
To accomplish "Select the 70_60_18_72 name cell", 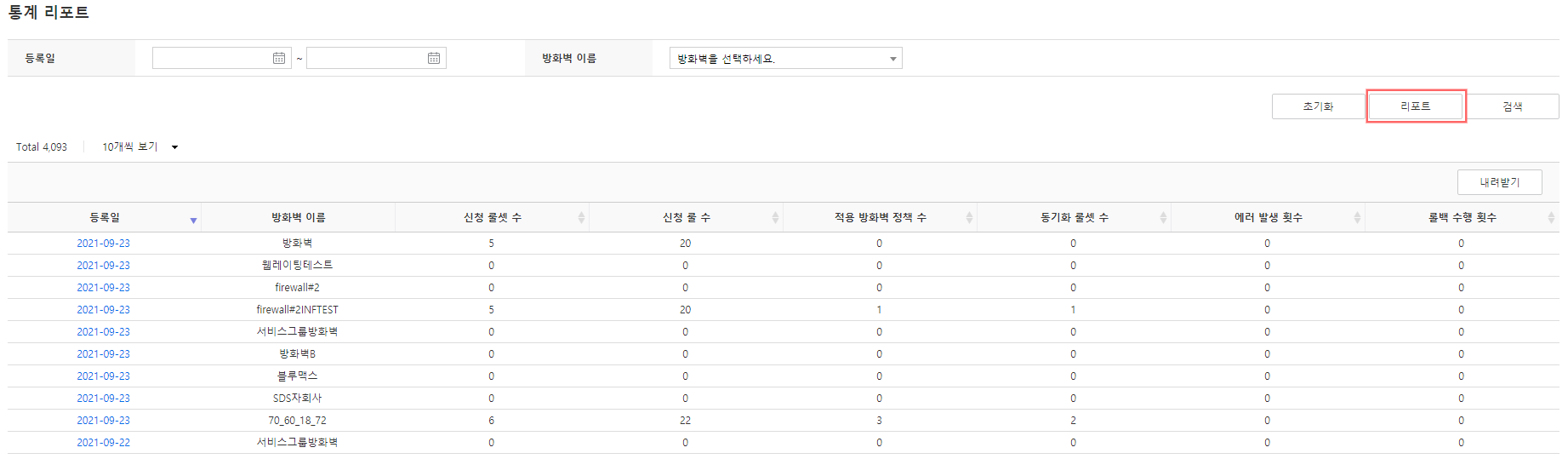I will point(298,421).
